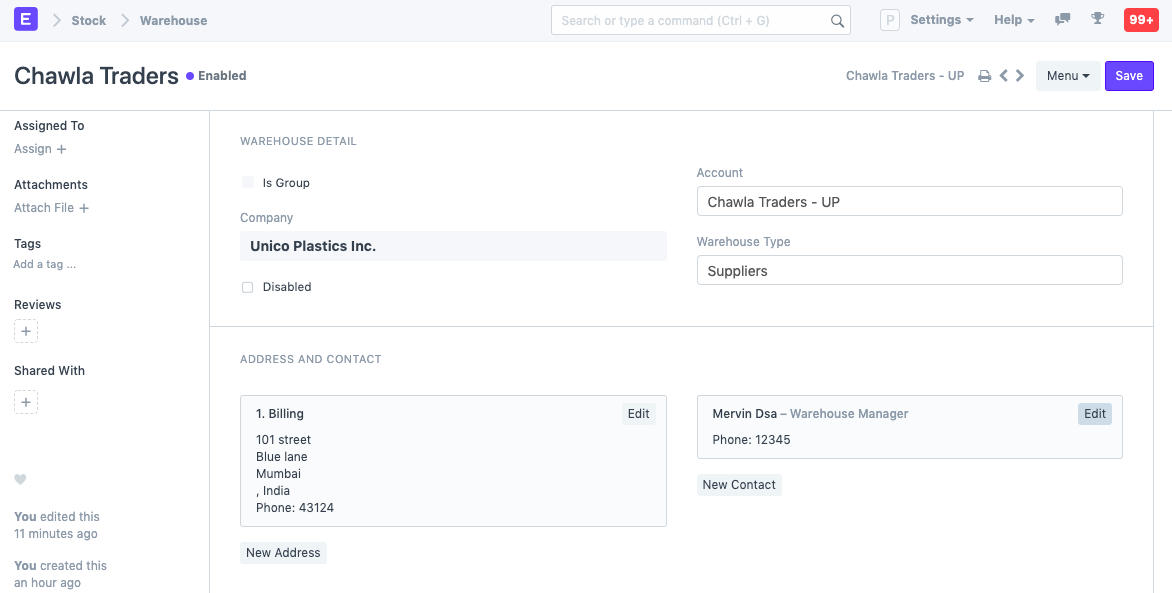Click the print icon next to the title

tap(984, 76)
